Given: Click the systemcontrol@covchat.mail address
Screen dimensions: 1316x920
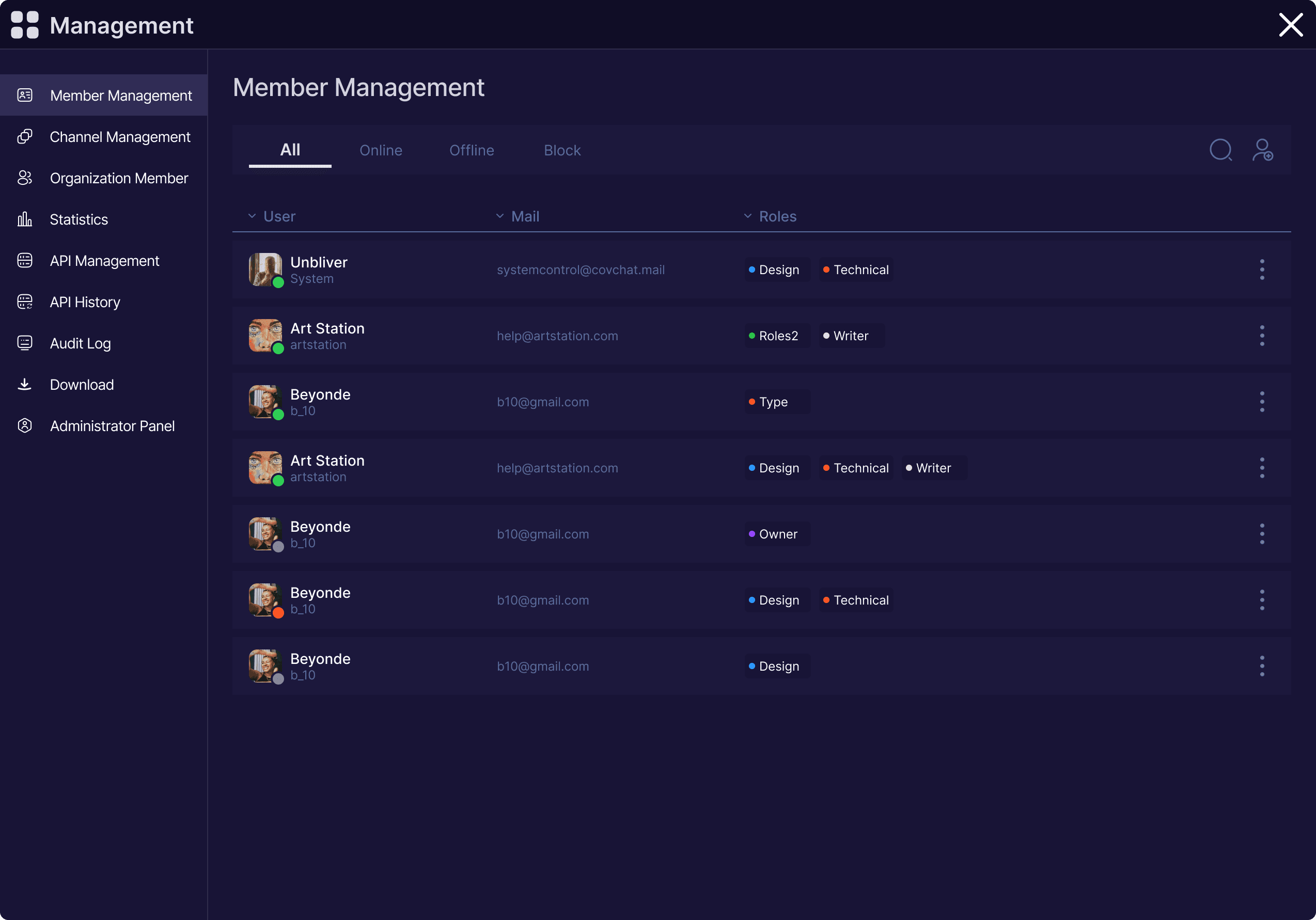Looking at the screenshot, I should tap(580, 270).
